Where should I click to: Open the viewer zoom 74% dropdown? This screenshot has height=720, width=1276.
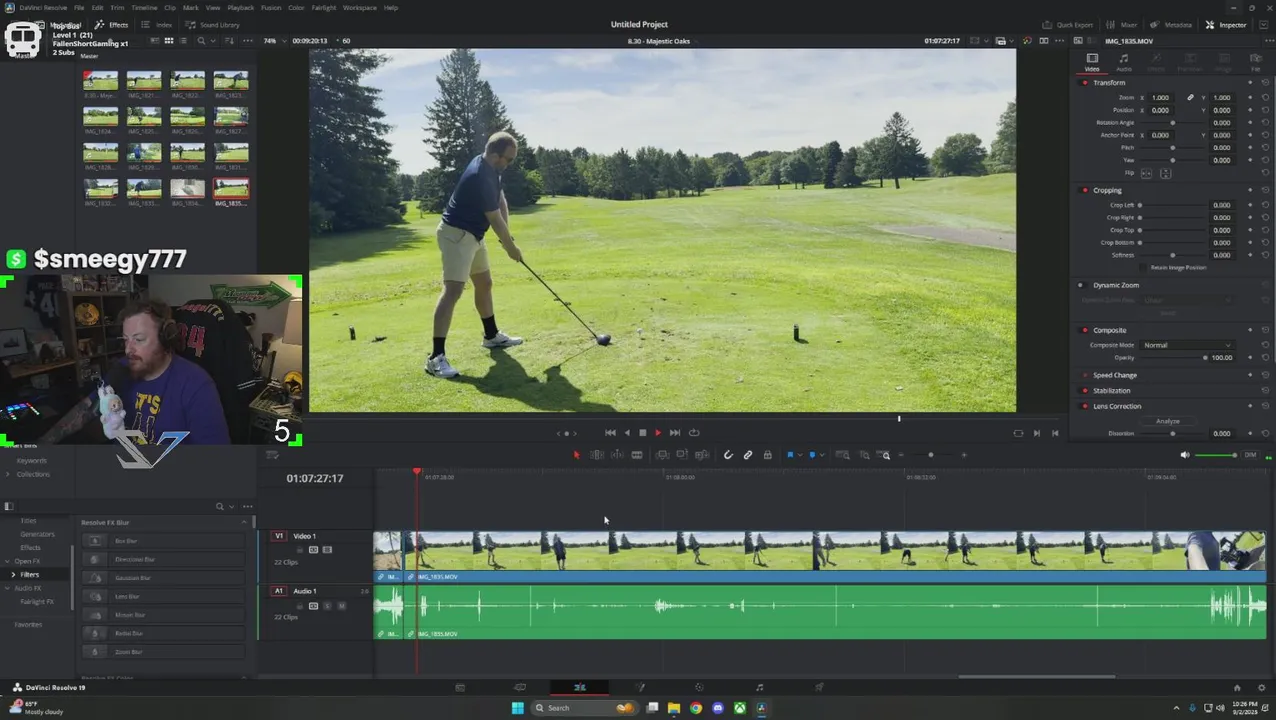click(271, 41)
